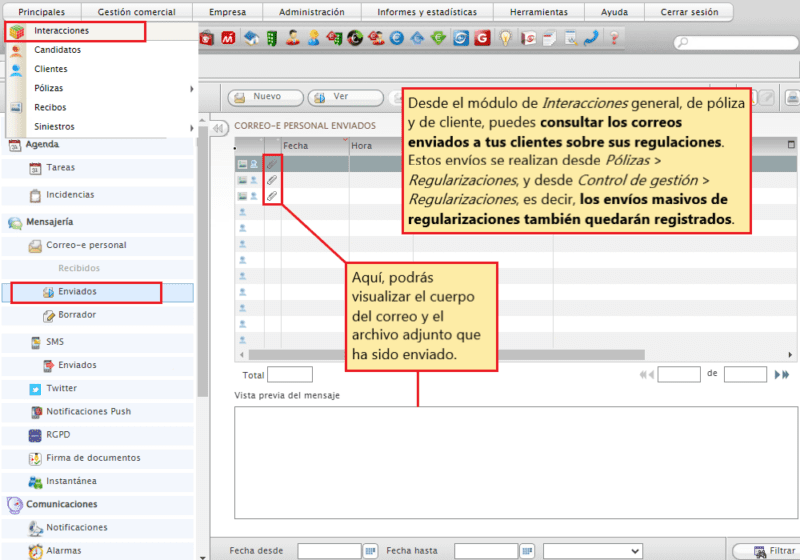
Task: Click the blue phone icon in toolbar
Action: pos(590,38)
